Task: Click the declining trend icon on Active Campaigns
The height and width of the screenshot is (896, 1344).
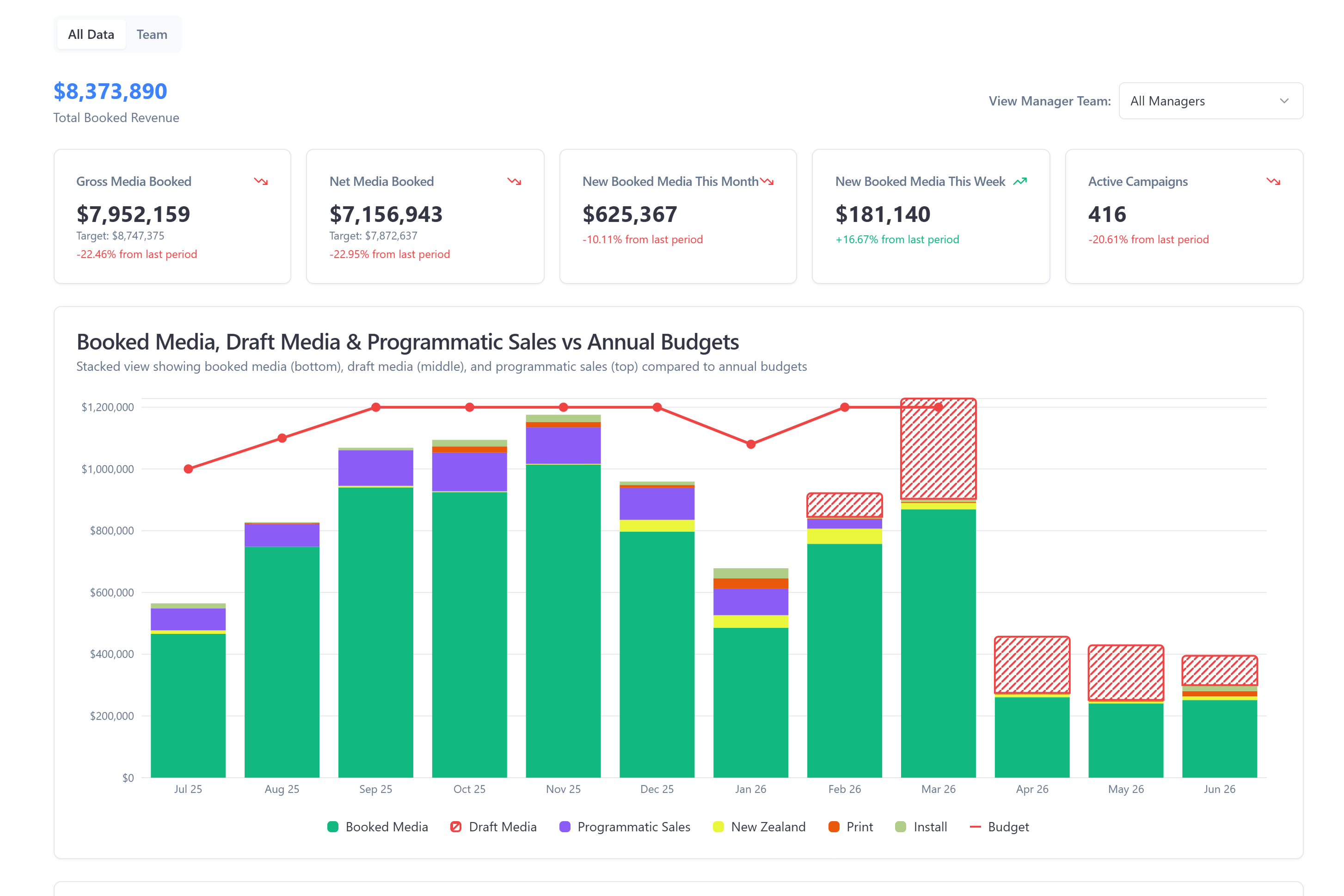Action: click(1273, 182)
